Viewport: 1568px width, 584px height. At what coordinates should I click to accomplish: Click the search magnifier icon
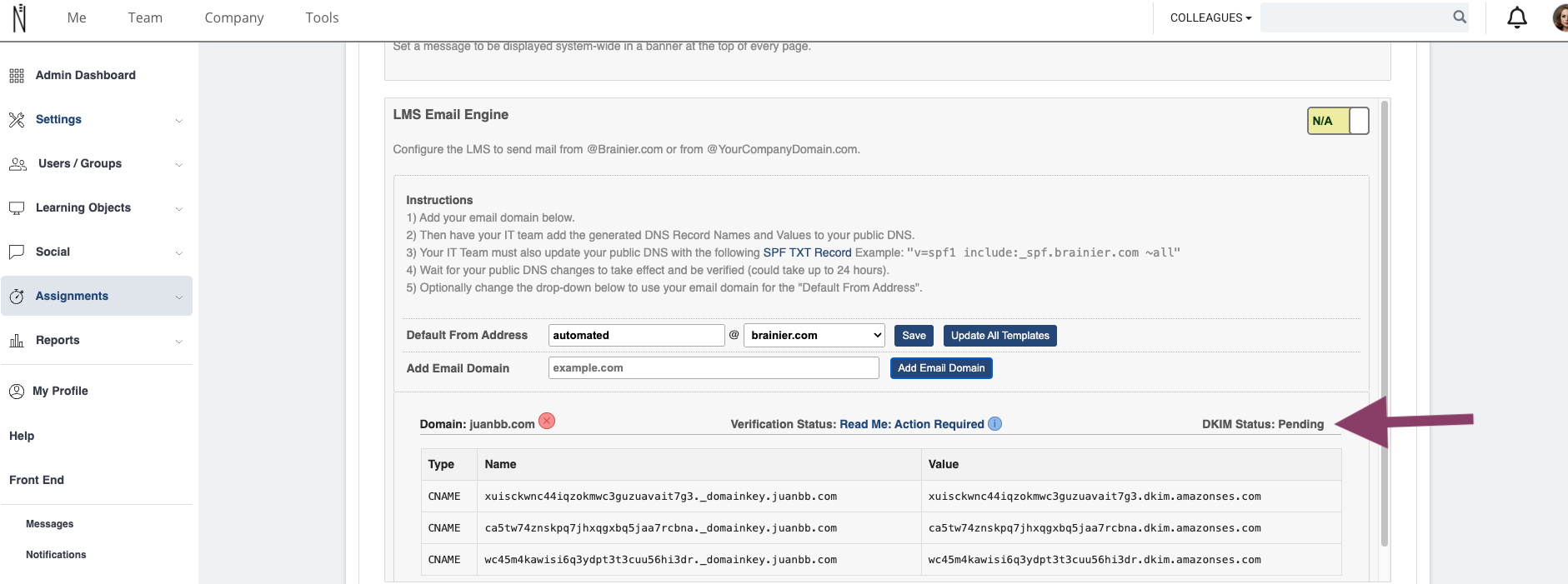pyautogui.click(x=1460, y=17)
